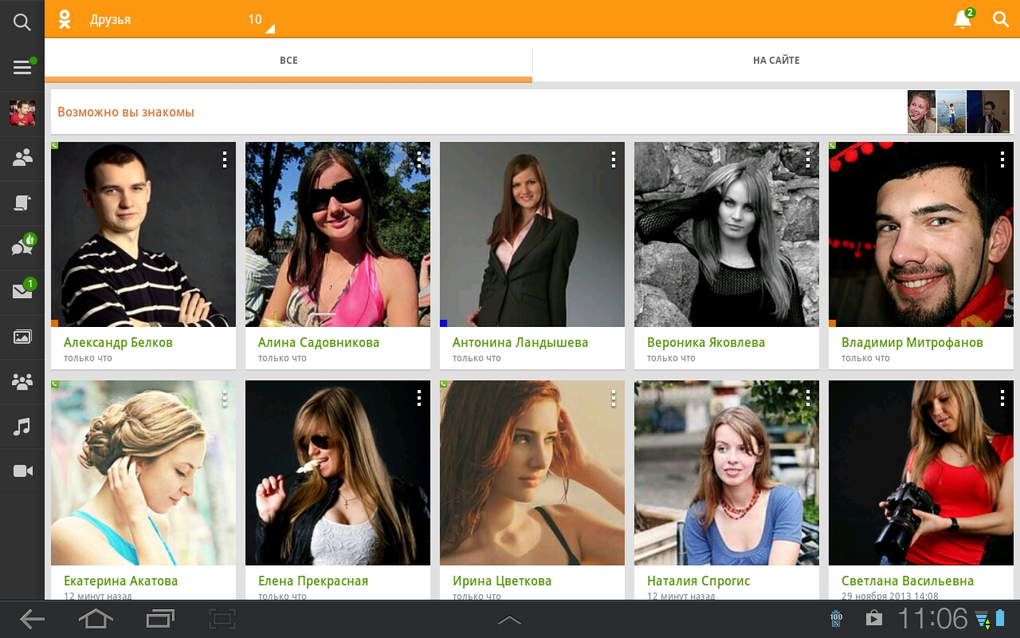Viewport: 1020px width, 638px height.
Task: Open the messages envelope icon
Action: pyautogui.click(x=22, y=290)
